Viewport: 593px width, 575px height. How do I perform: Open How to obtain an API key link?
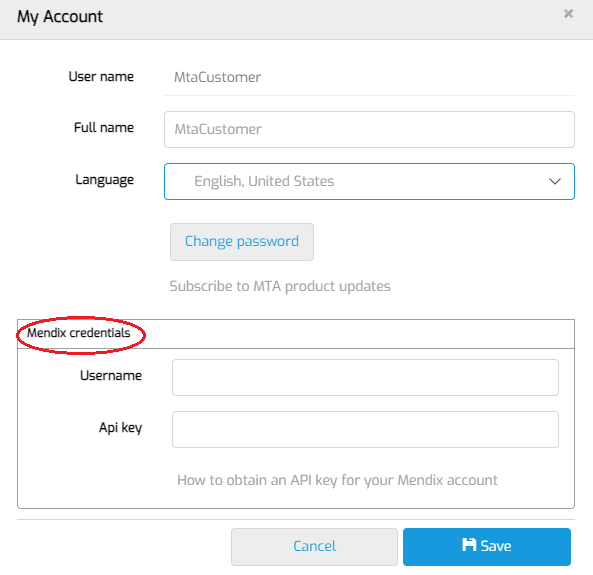pyautogui.click(x=337, y=480)
